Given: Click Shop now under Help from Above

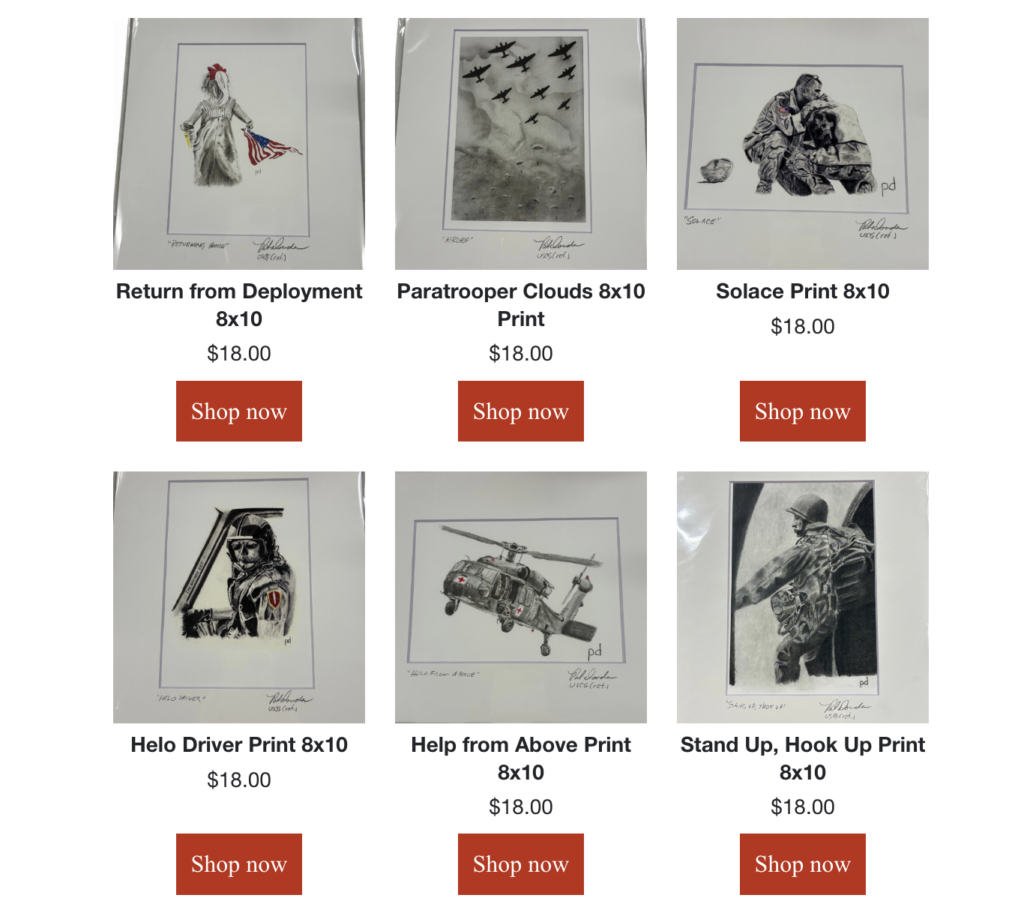Looking at the screenshot, I should pyautogui.click(x=520, y=864).
